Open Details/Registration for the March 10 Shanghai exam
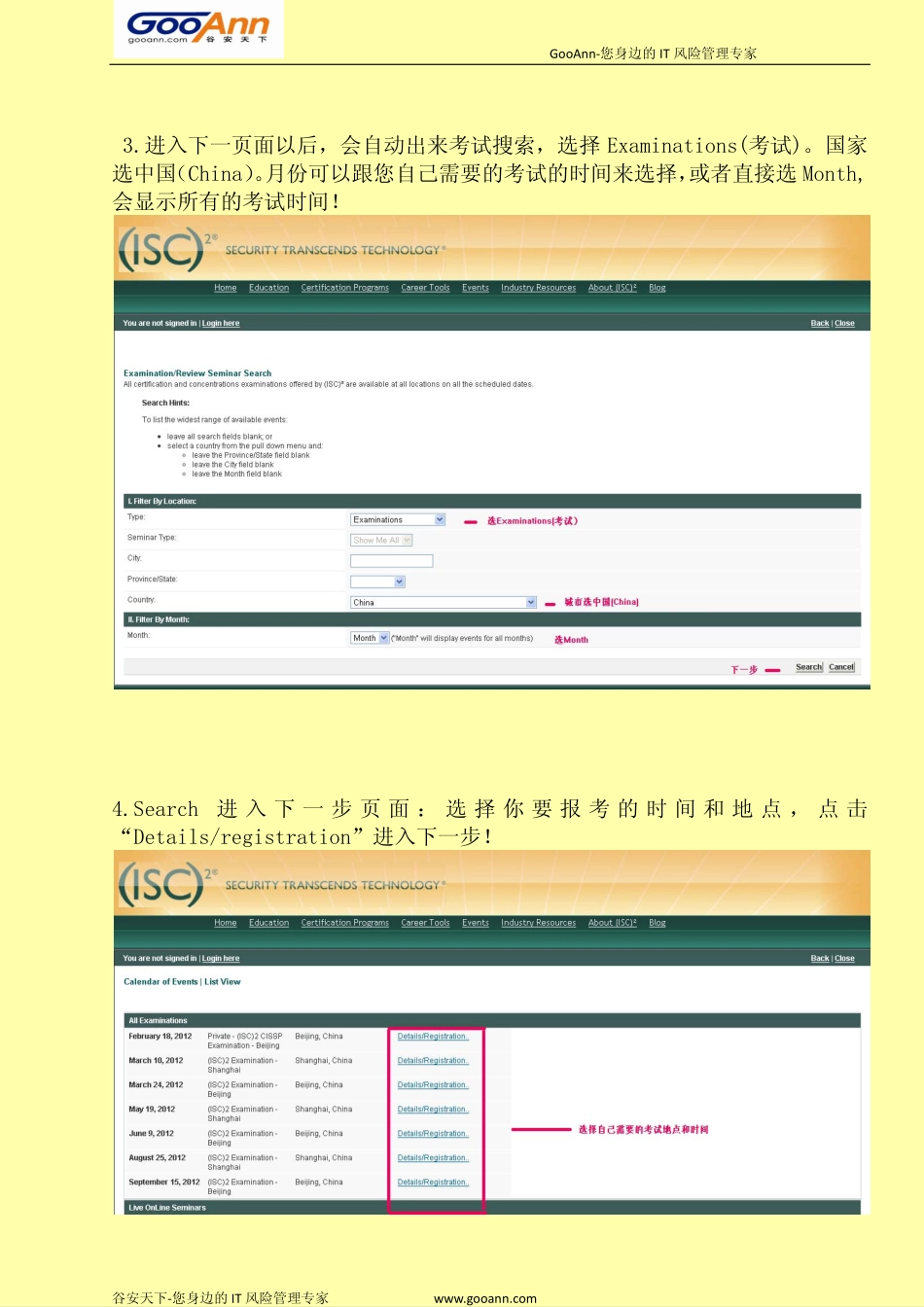Image resolution: width=924 pixels, height=1307 pixels. pyautogui.click(x=432, y=1060)
